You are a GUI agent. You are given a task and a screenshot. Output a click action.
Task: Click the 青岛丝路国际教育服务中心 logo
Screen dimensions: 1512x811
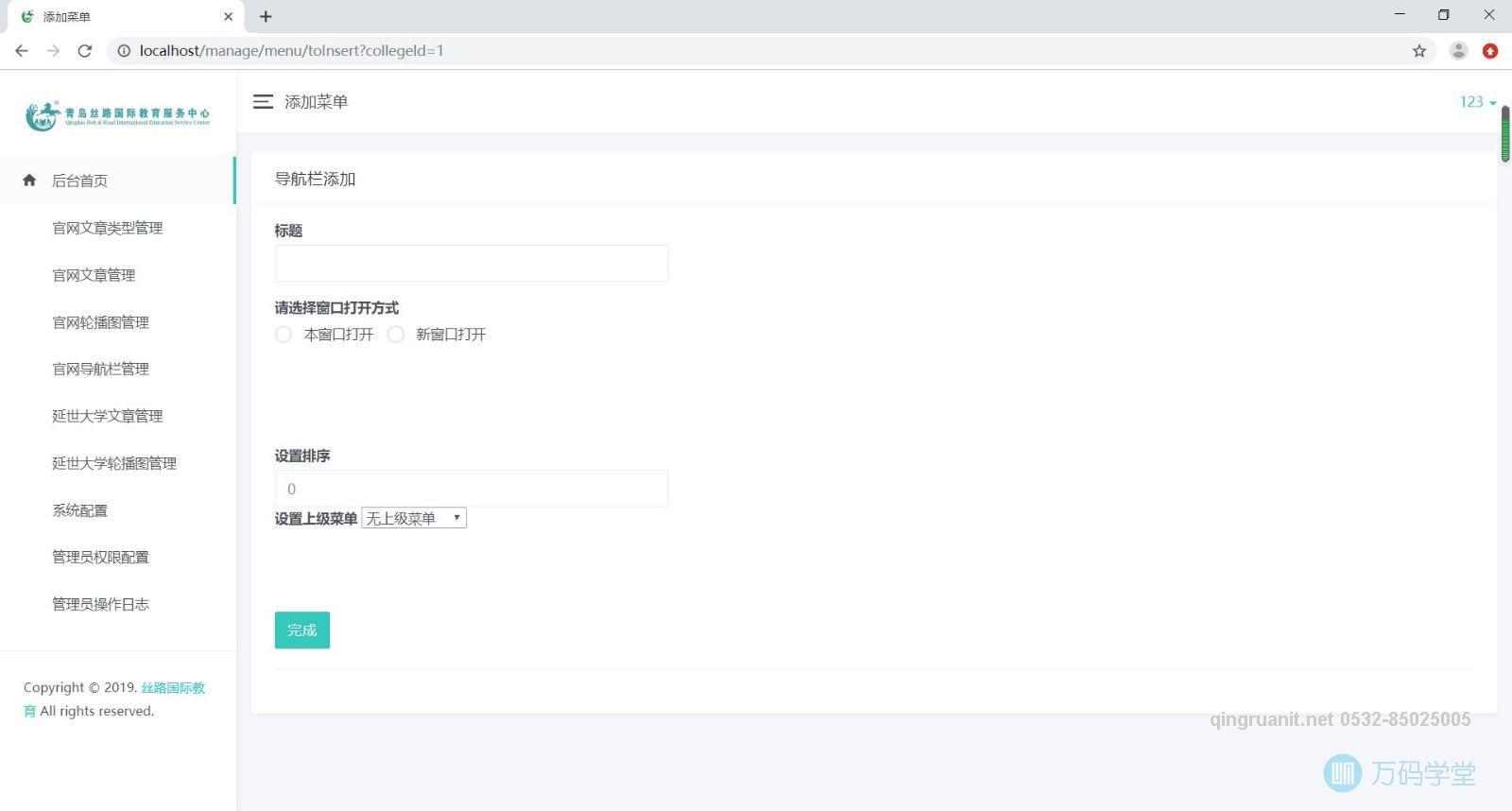(x=117, y=115)
